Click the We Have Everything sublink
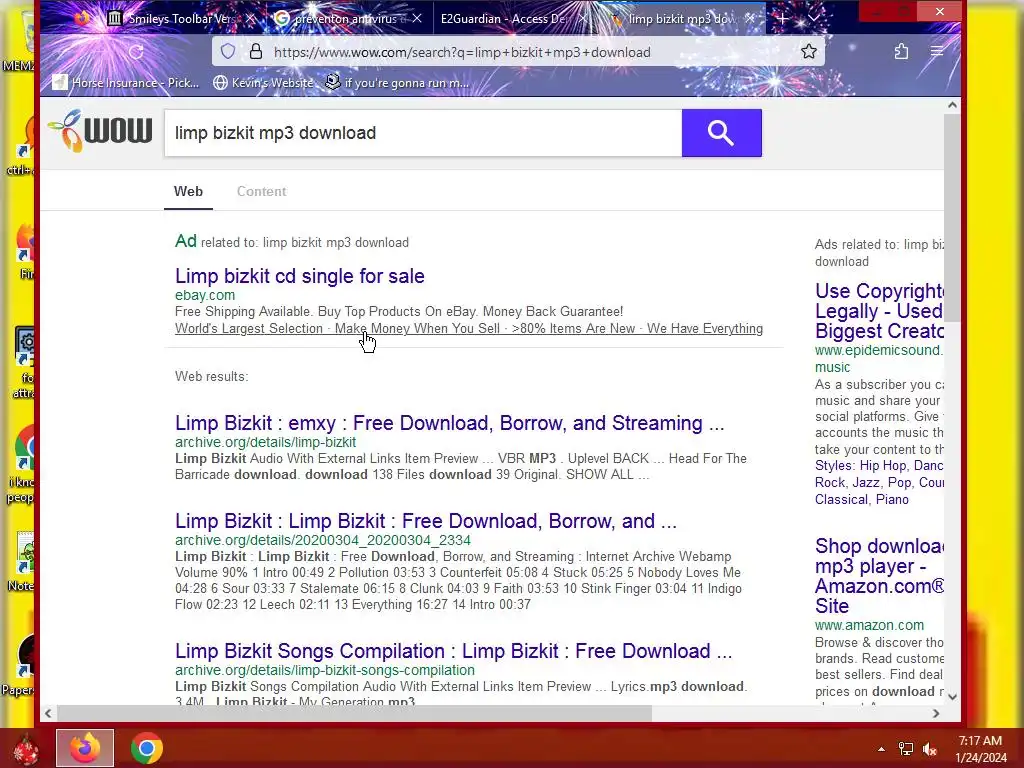This screenshot has height=768, width=1024. click(705, 328)
